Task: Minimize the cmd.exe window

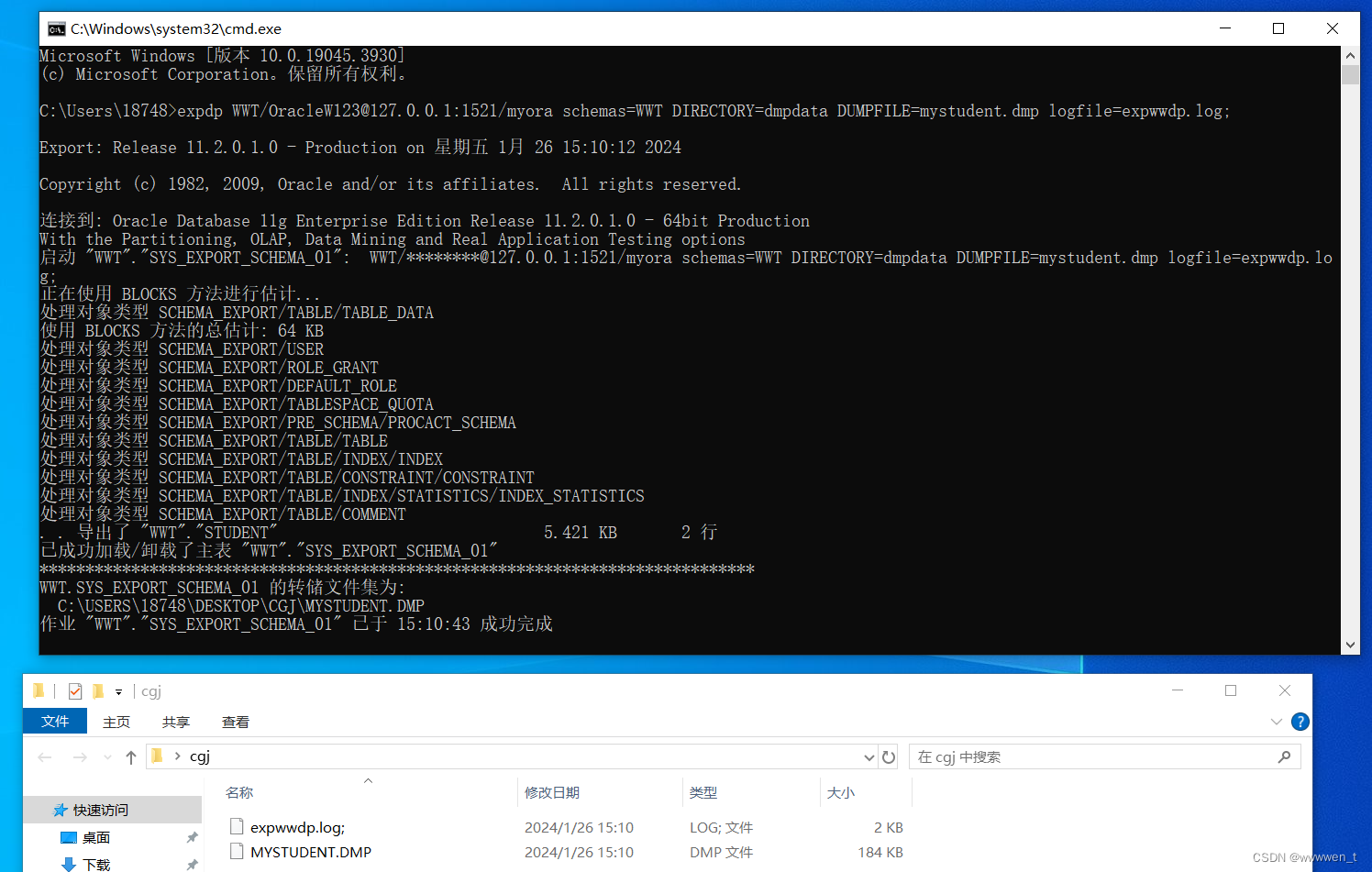Action: [x=1224, y=28]
